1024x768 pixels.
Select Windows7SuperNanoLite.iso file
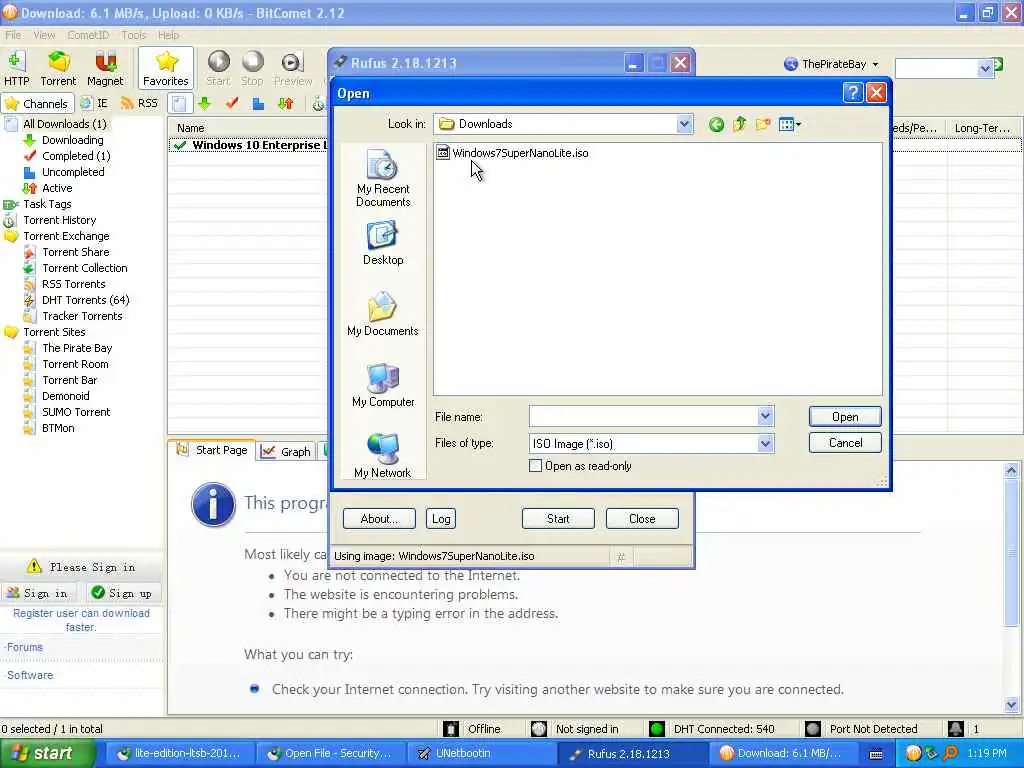(x=513, y=153)
